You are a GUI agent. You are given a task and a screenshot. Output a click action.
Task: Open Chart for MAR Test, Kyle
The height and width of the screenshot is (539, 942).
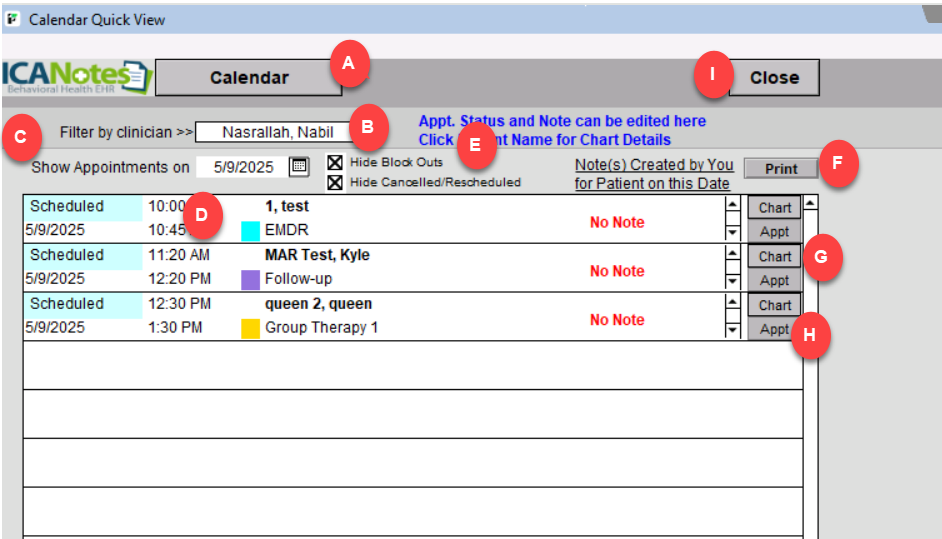(x=774, y=257)
